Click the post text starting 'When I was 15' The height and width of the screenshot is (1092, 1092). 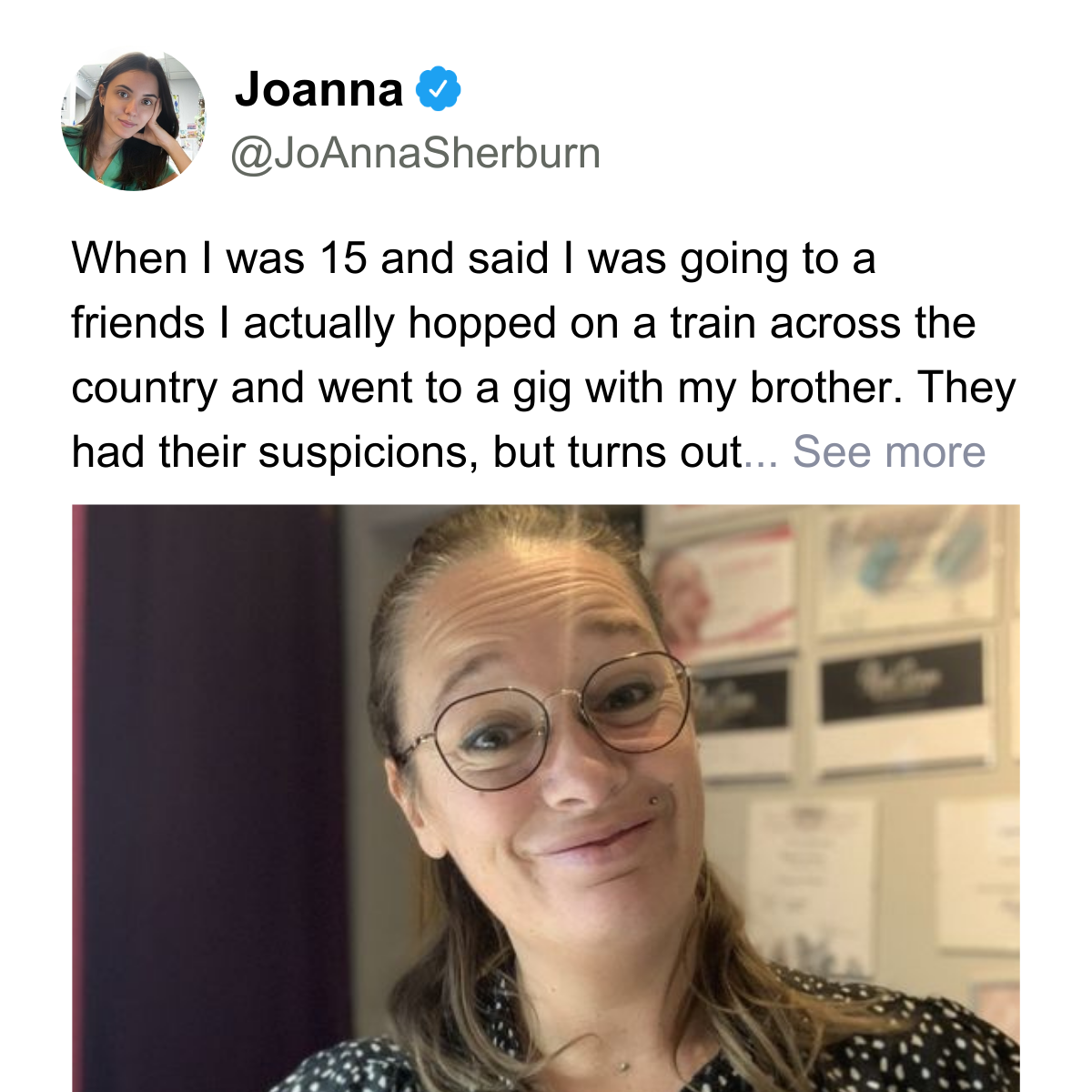pos(544,355)
